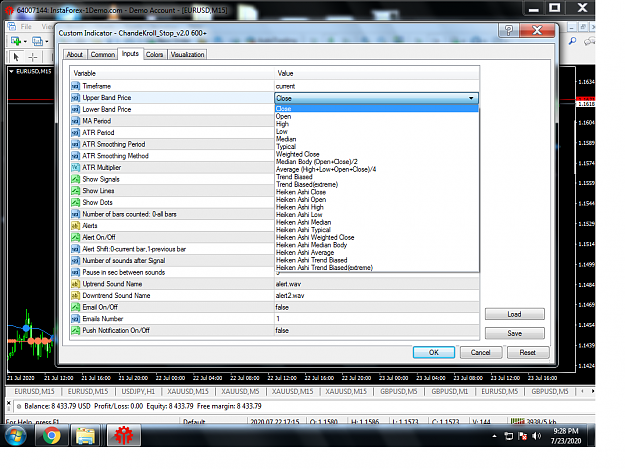Select the Open option in price dropdown
The image size is (625, 469).
point(377,116)
